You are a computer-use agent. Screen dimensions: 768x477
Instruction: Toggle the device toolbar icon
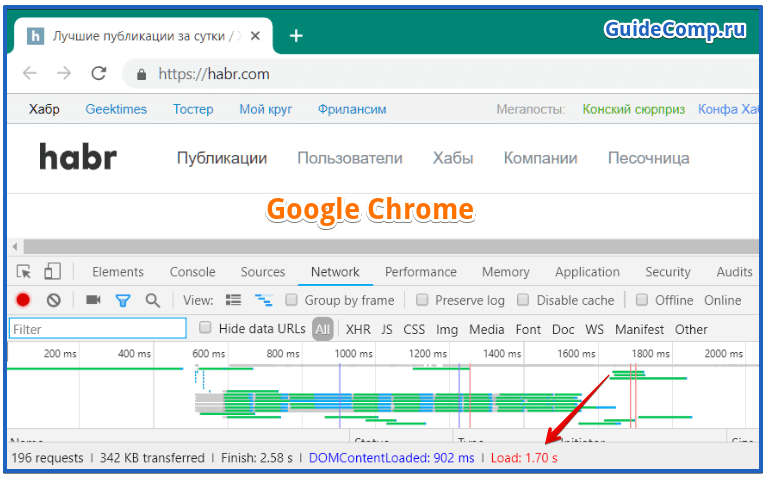click(52, 271)
